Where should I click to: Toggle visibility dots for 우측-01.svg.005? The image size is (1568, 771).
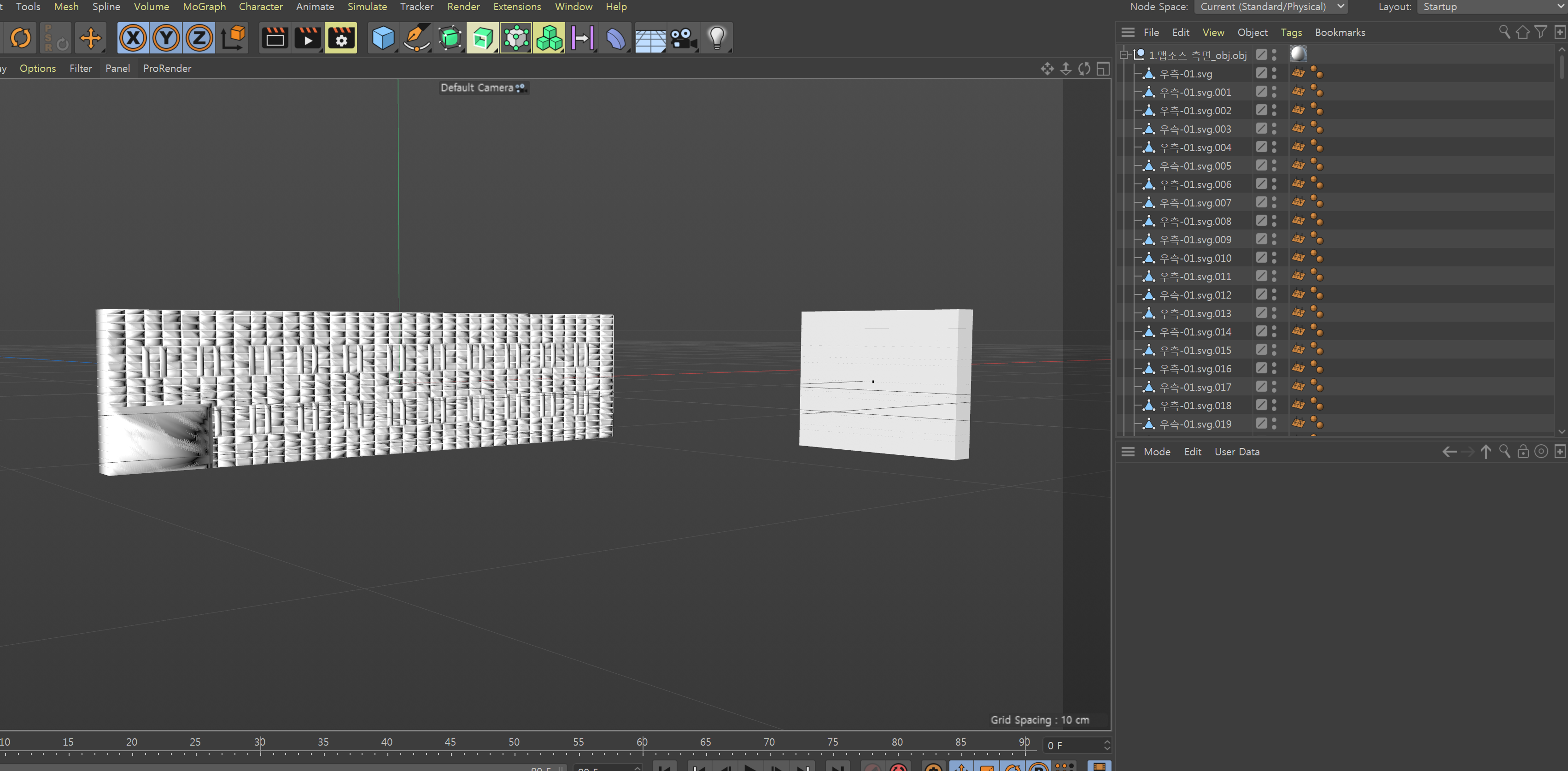point(1274,165)
